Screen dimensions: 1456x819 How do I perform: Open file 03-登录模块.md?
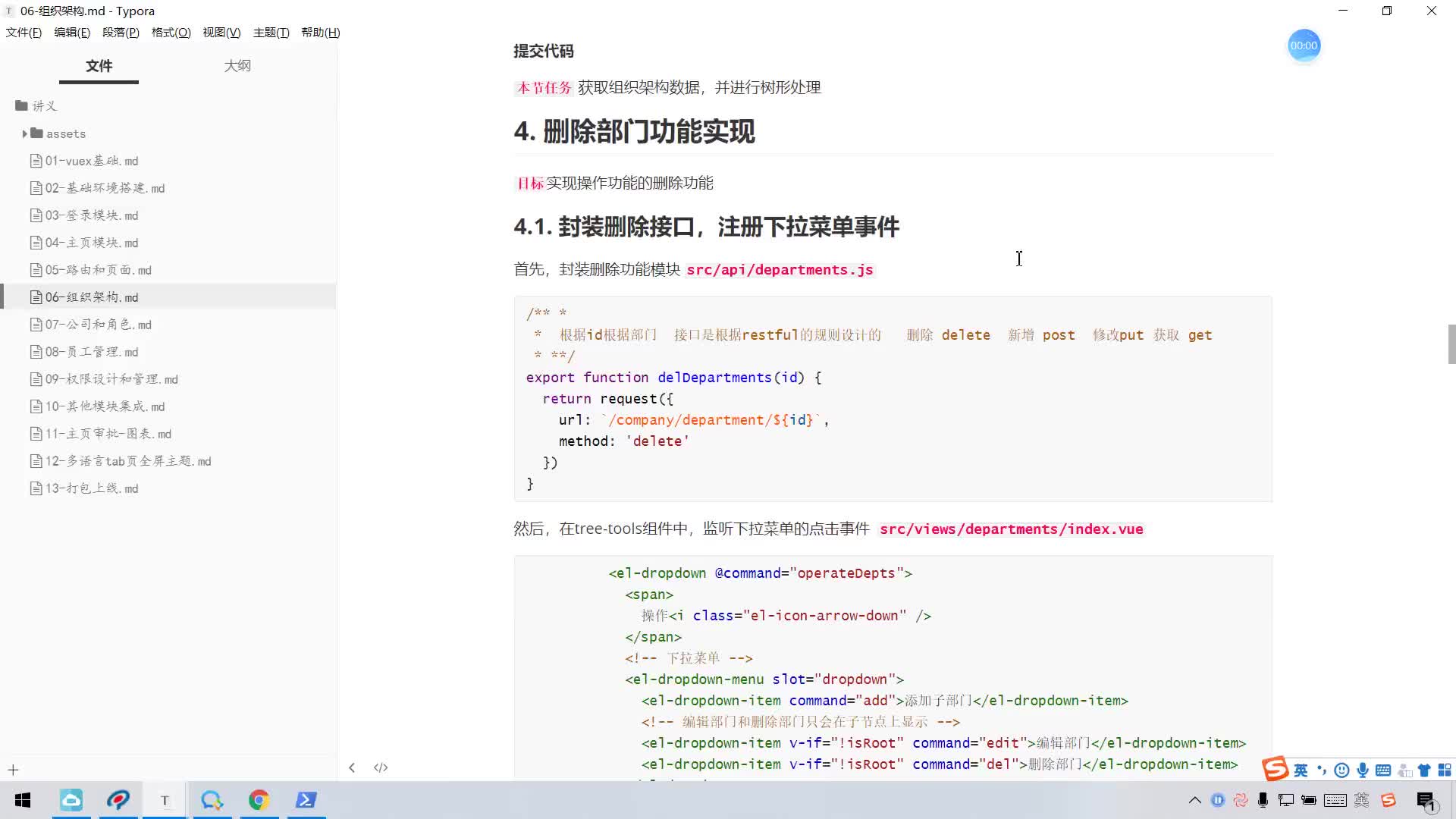(x=84, y=215)
